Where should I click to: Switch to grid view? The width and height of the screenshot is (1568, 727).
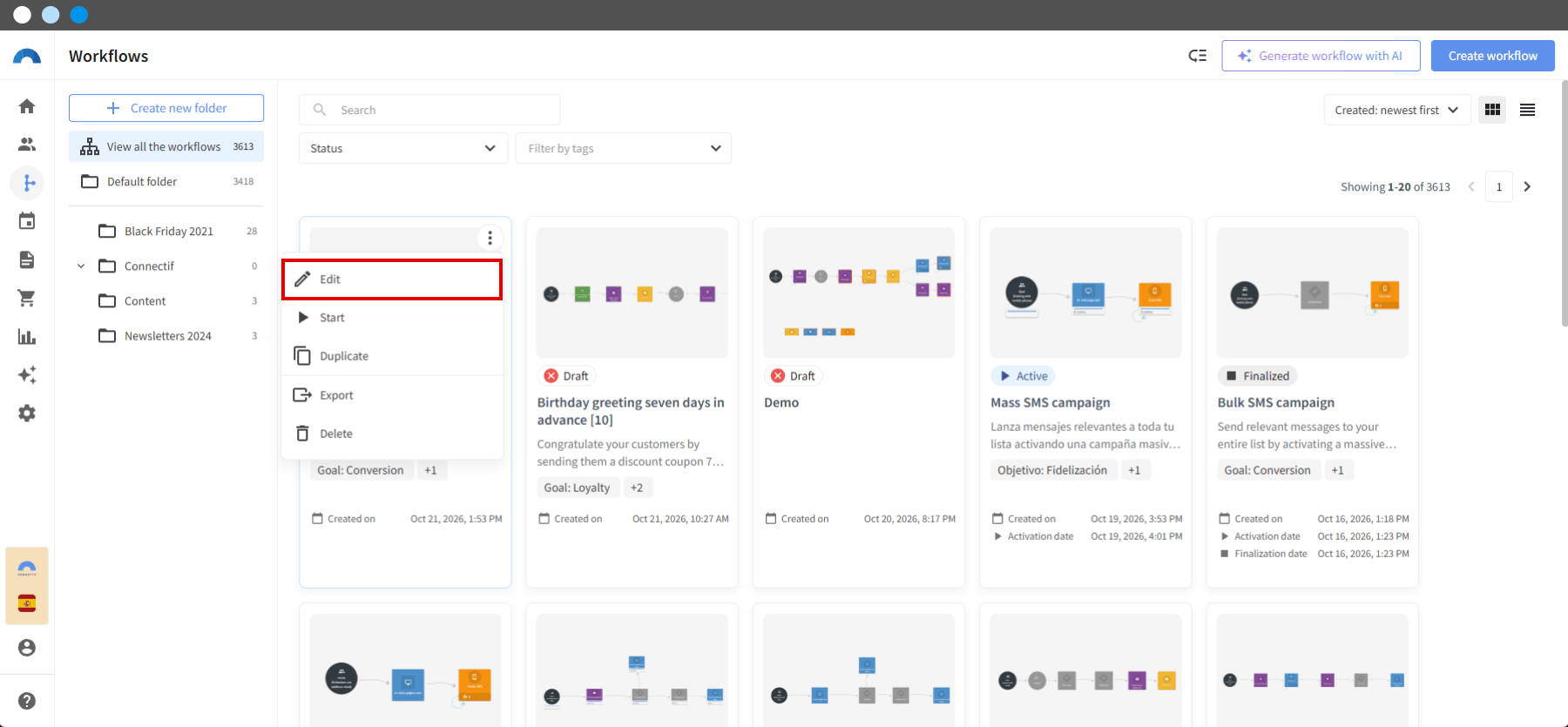1492,110
